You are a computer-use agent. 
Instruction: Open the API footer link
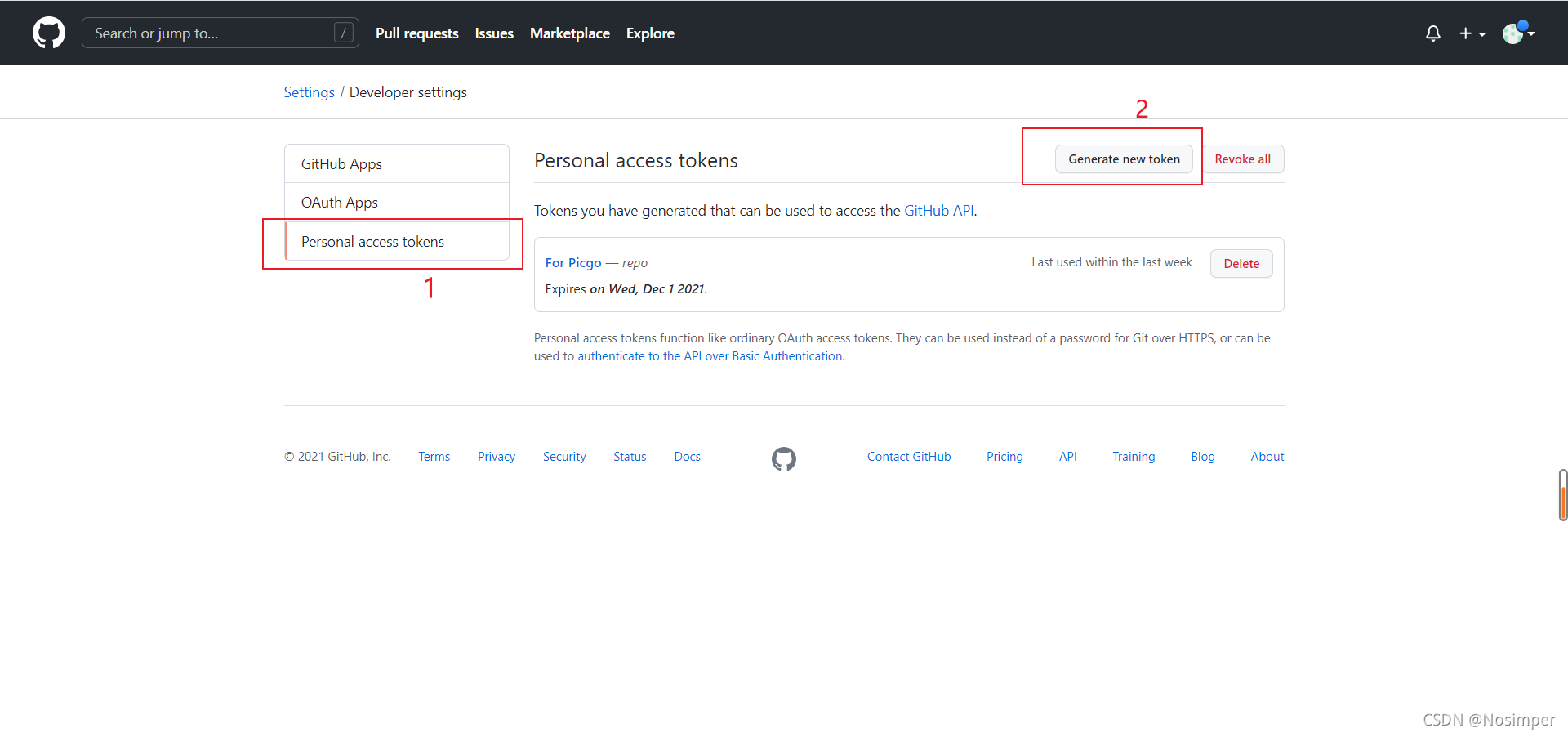(x=1068, y=457)
